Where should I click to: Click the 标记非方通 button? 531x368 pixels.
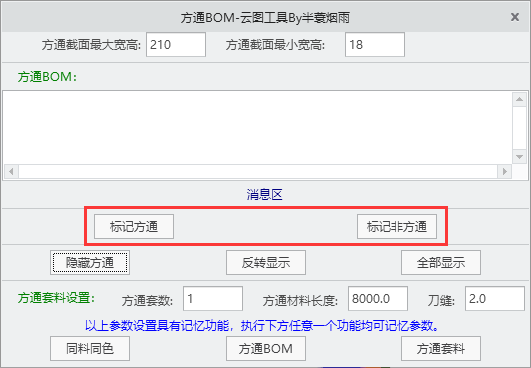[x=397, y=226]
